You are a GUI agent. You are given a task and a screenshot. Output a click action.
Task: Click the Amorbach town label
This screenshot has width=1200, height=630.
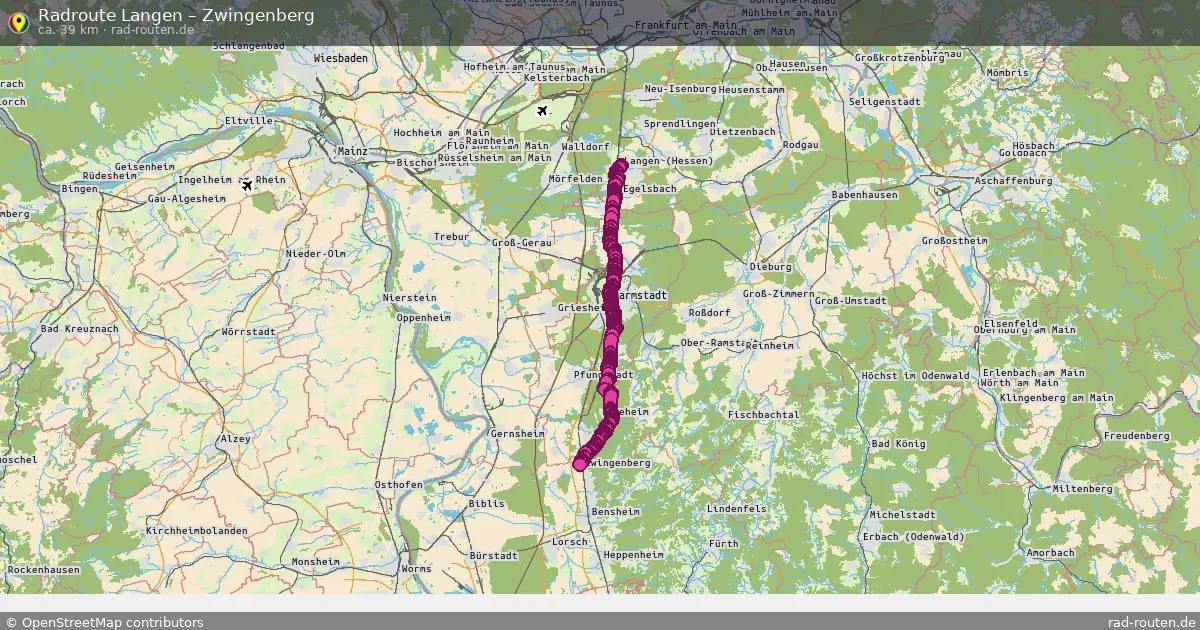(1050, 552)
